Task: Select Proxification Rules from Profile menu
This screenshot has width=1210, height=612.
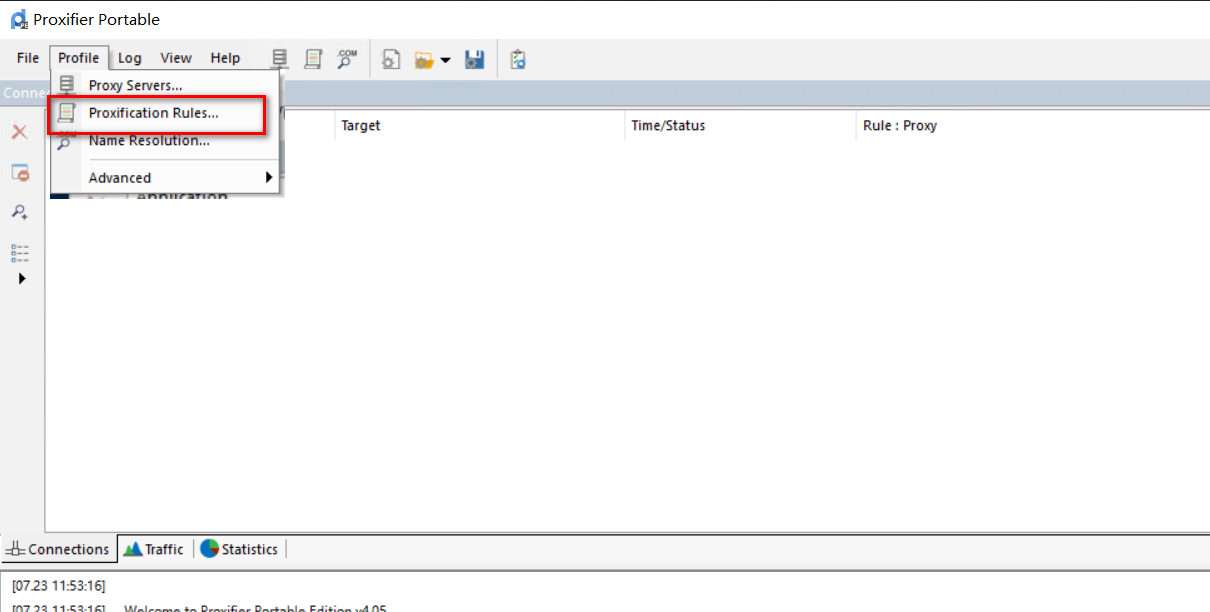Action: point(153,113)
